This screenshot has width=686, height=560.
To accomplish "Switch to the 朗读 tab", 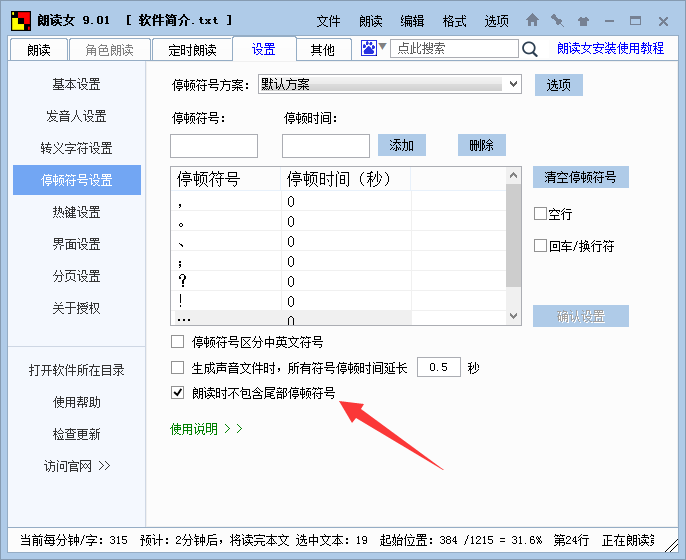I will pyautogui.click(x=38, y=50).
